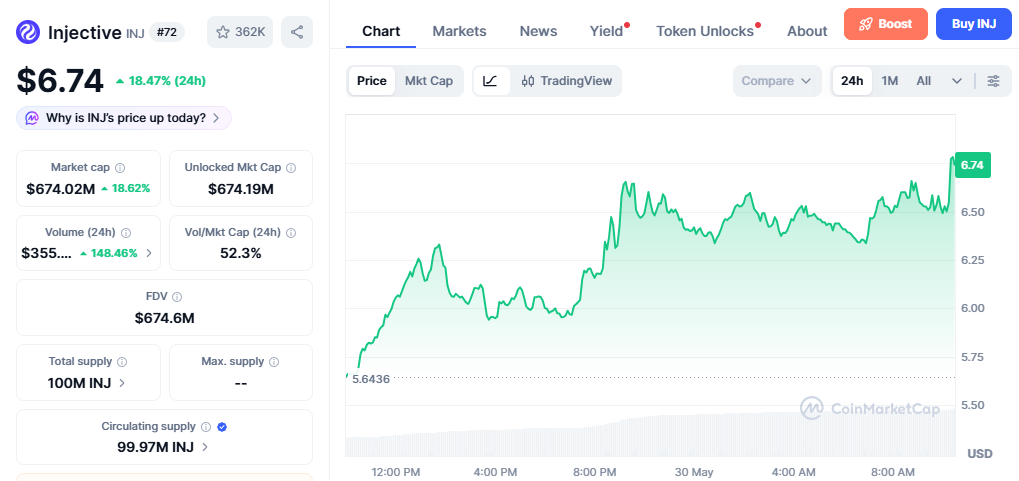The width and height of the screenshot is (1019, 481).
Task: Click the Buy INJ button
Action: click(x=974, y=24)
